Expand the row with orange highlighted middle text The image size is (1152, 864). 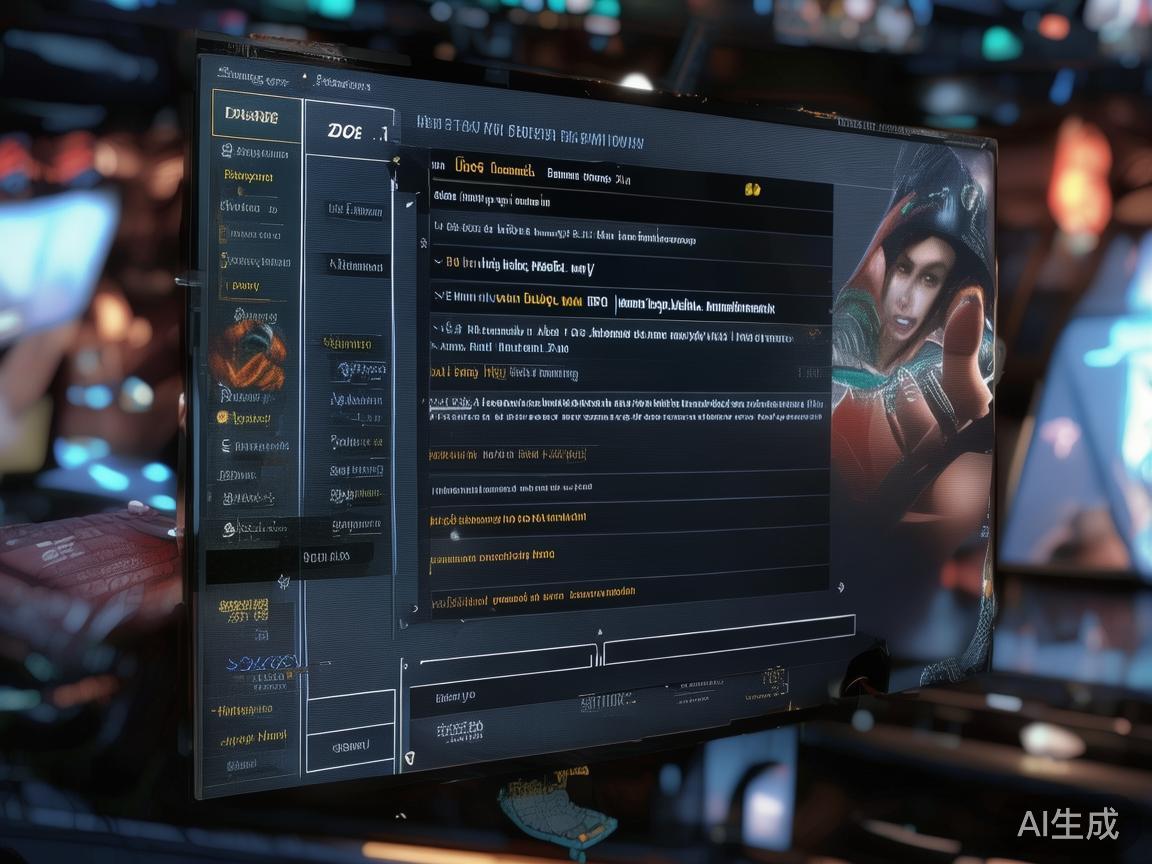click(x=438, y=297)
